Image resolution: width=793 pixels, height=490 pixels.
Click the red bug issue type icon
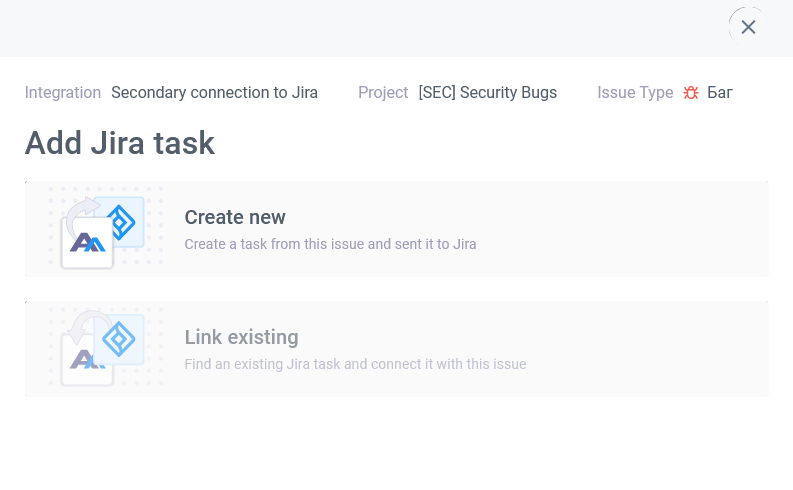[x=690, y=93]
